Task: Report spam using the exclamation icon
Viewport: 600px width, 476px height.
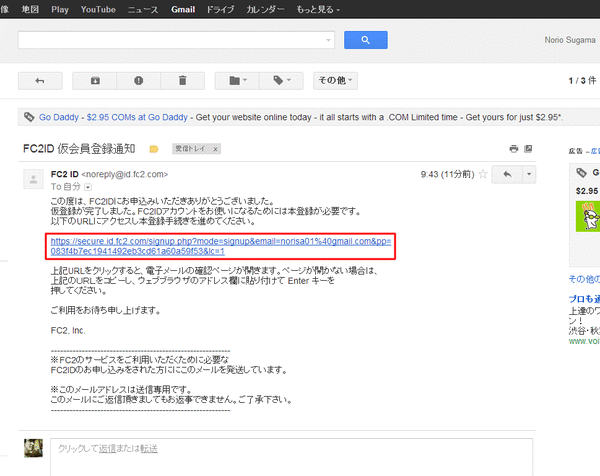Action: [x=139, y=81]
